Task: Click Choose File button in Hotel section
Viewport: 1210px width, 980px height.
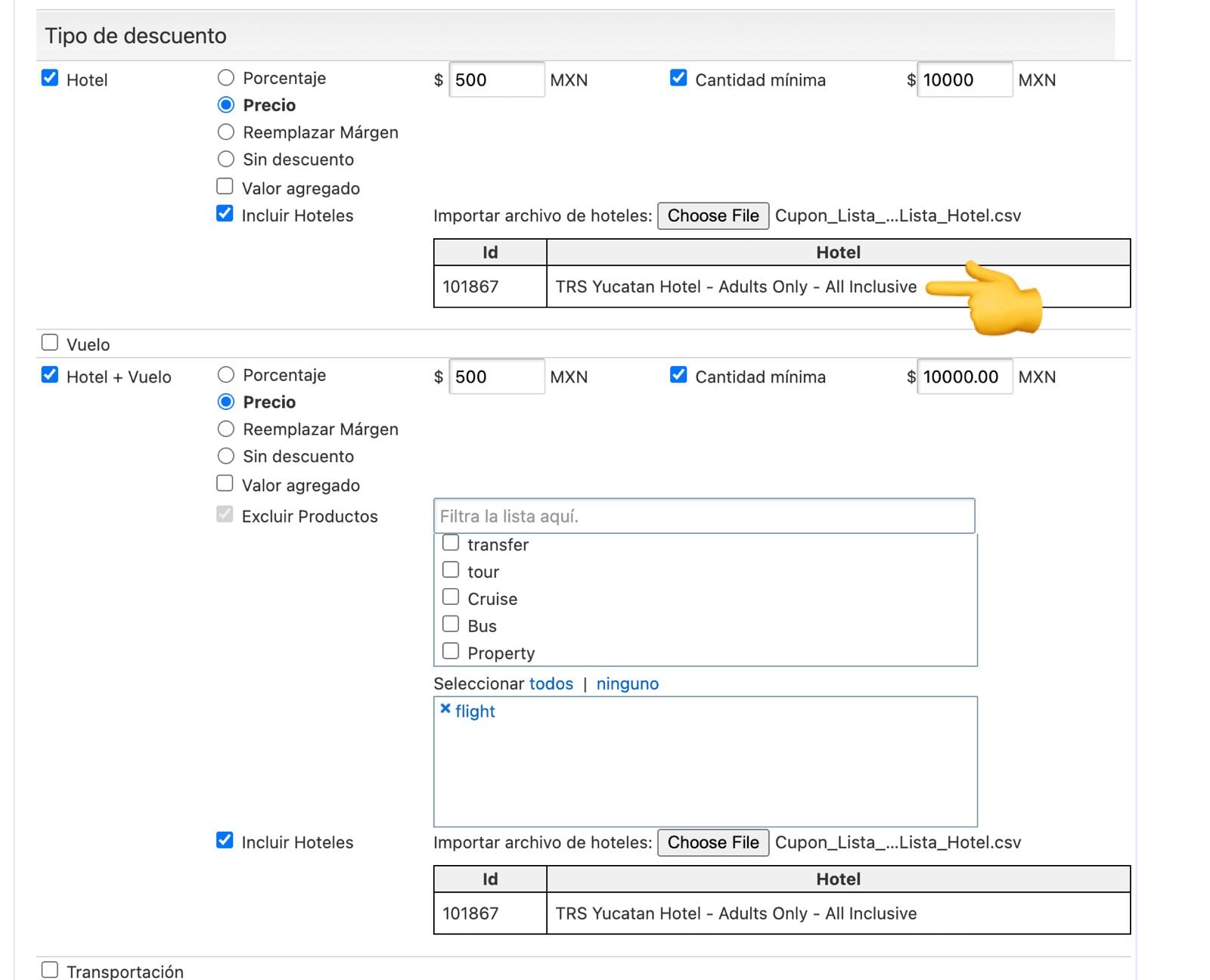Action: [713, 216]
